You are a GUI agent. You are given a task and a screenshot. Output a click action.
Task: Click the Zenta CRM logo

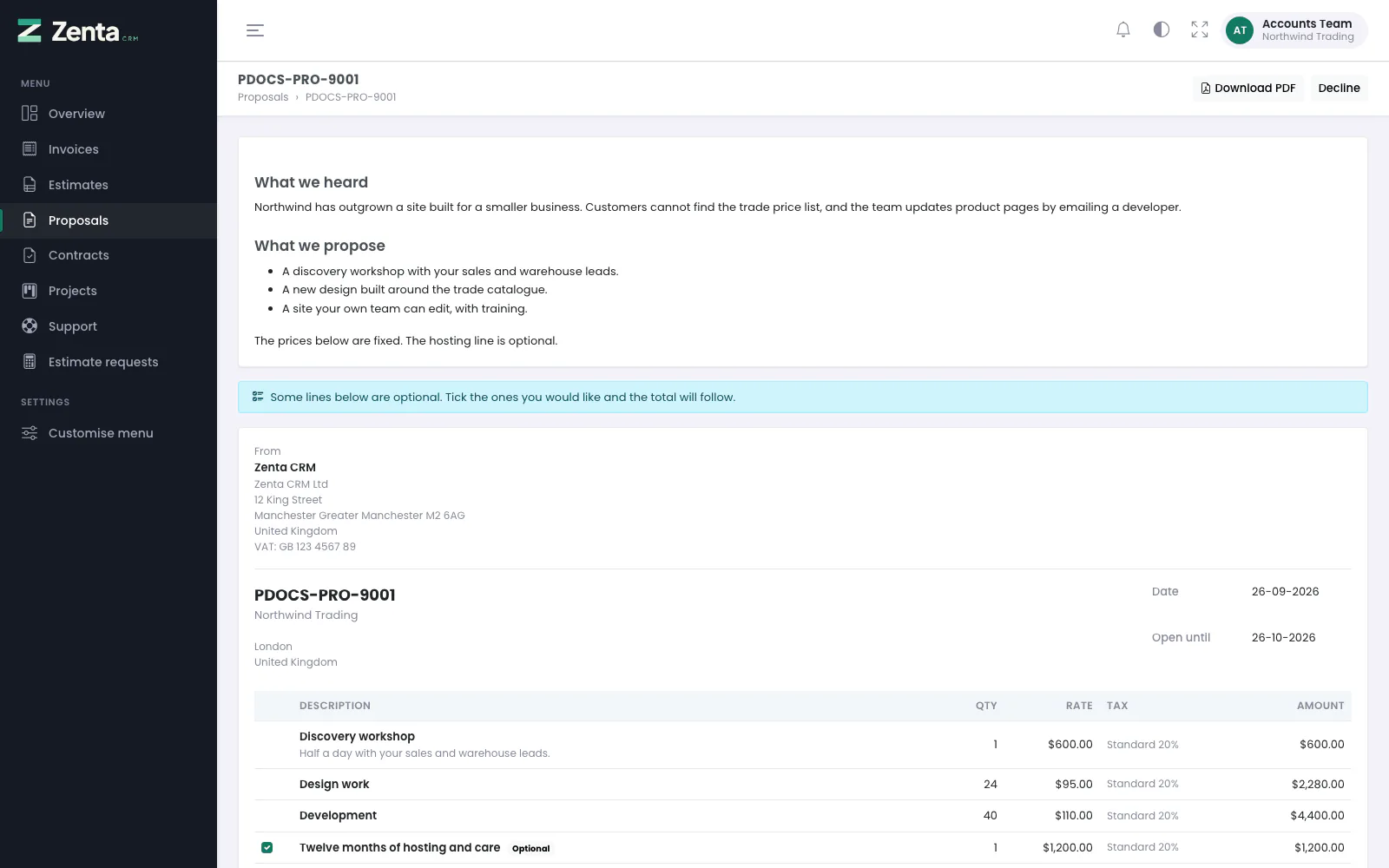78,31
